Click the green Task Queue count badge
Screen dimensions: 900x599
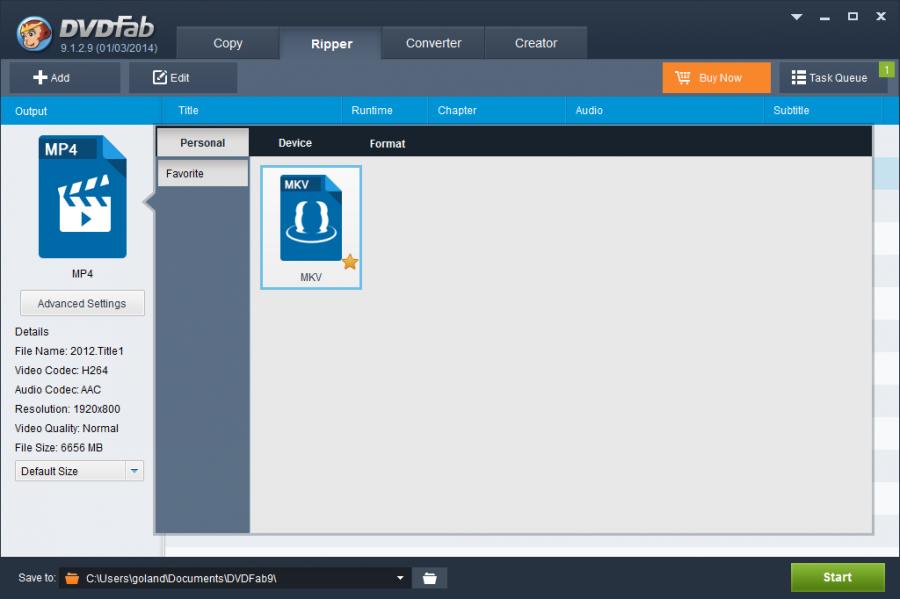tap(886, 70)
